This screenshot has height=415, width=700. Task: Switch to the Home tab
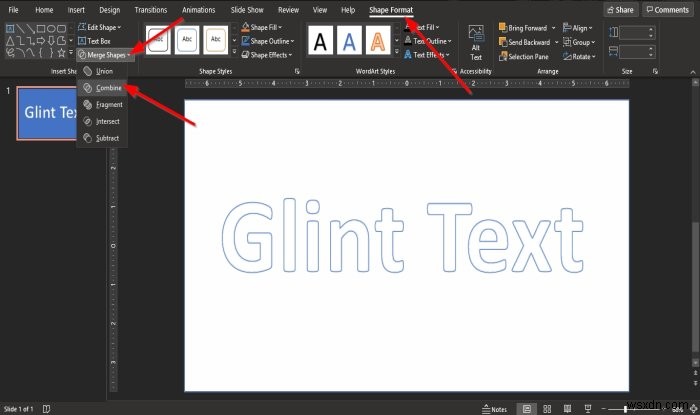tap(44, 10)
